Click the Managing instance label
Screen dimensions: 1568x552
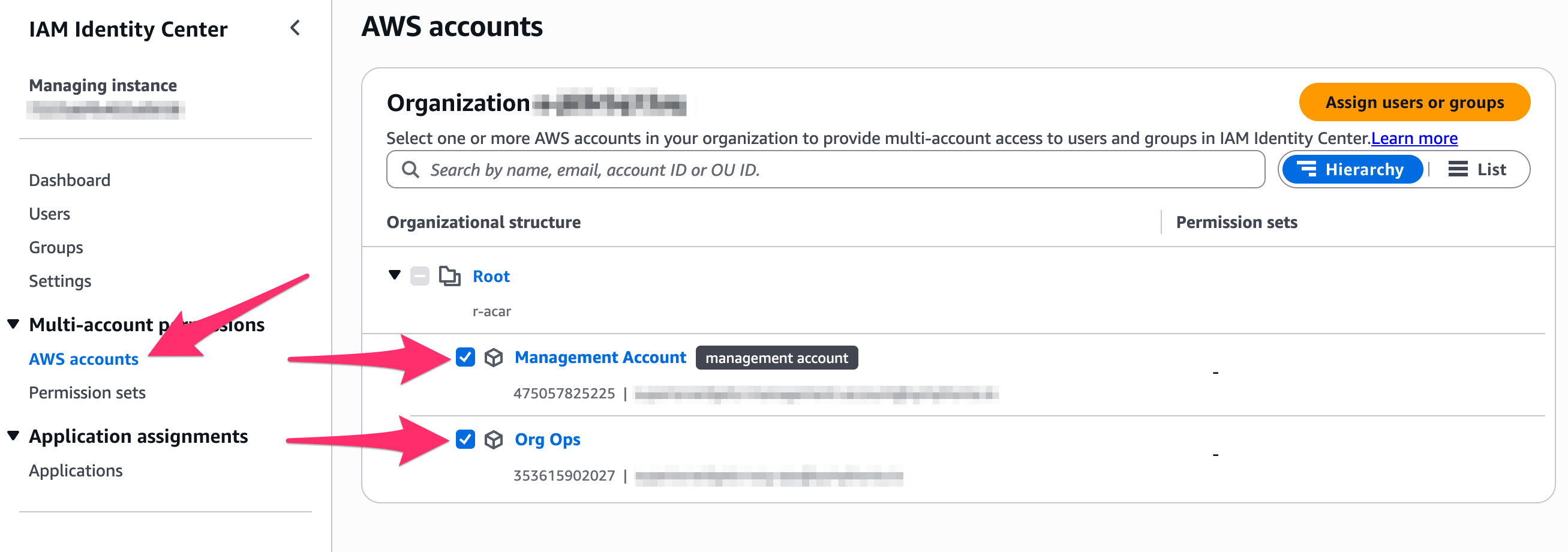click(103, 85)
